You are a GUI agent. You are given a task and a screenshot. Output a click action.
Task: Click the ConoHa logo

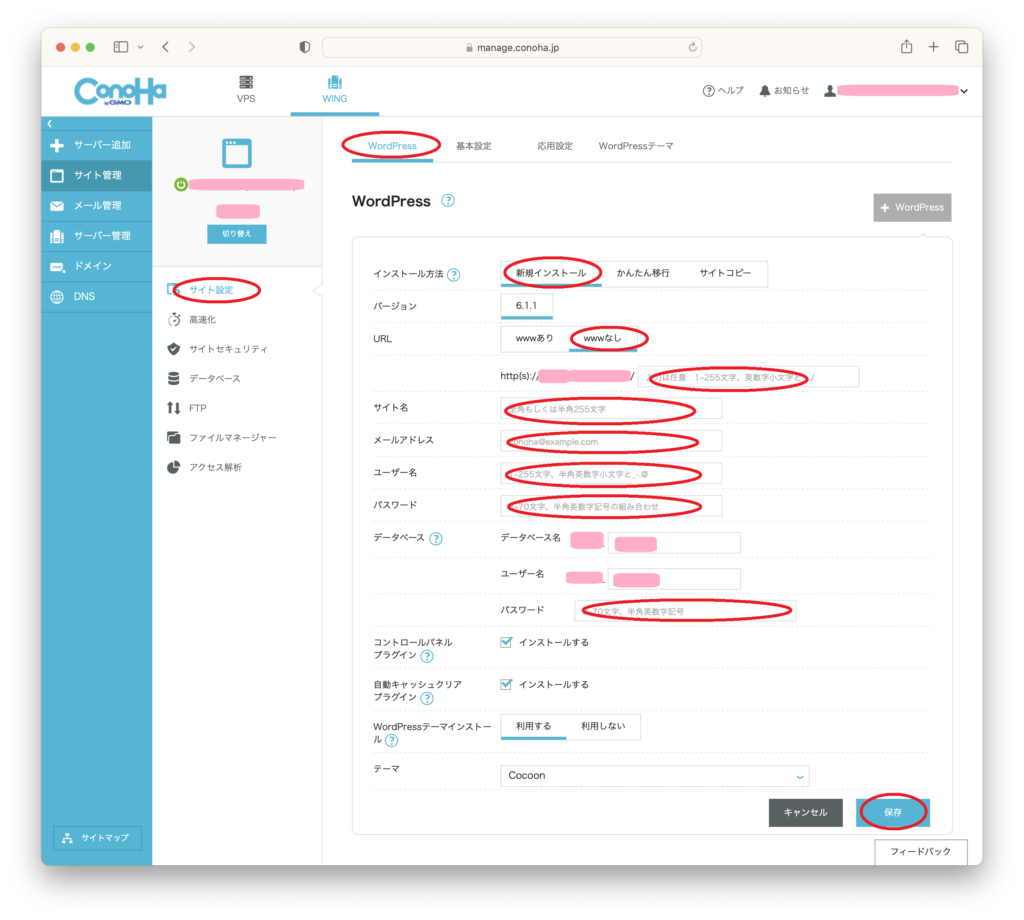120,91
